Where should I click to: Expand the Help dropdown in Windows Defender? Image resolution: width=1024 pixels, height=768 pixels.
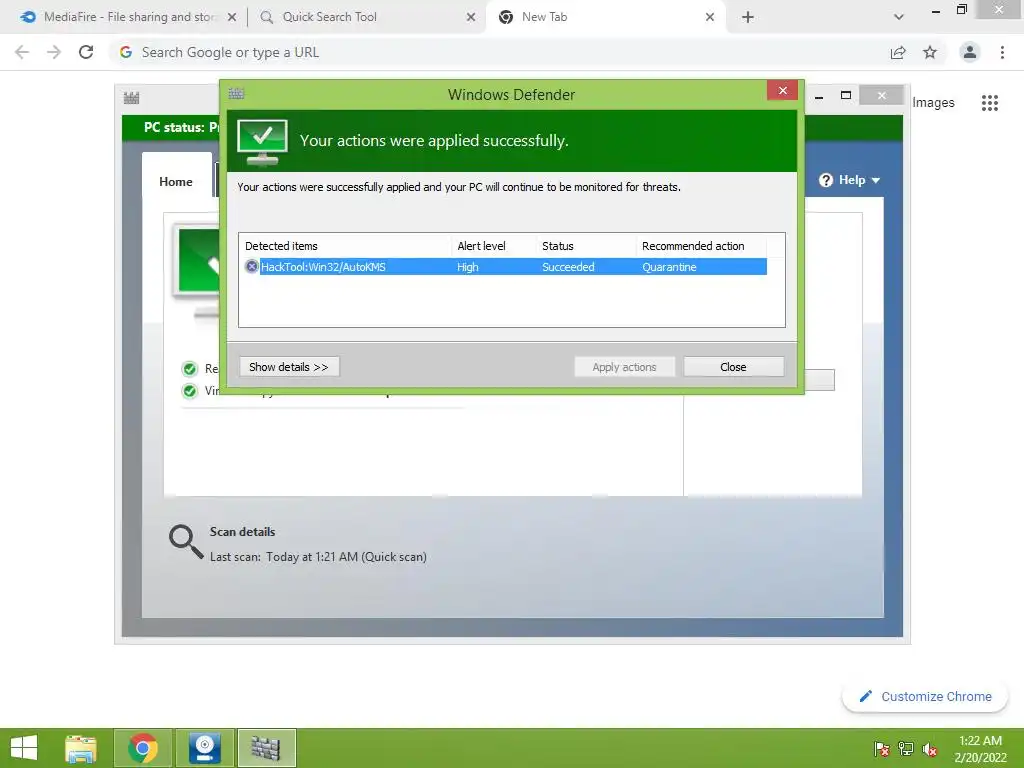click(876, 180)
